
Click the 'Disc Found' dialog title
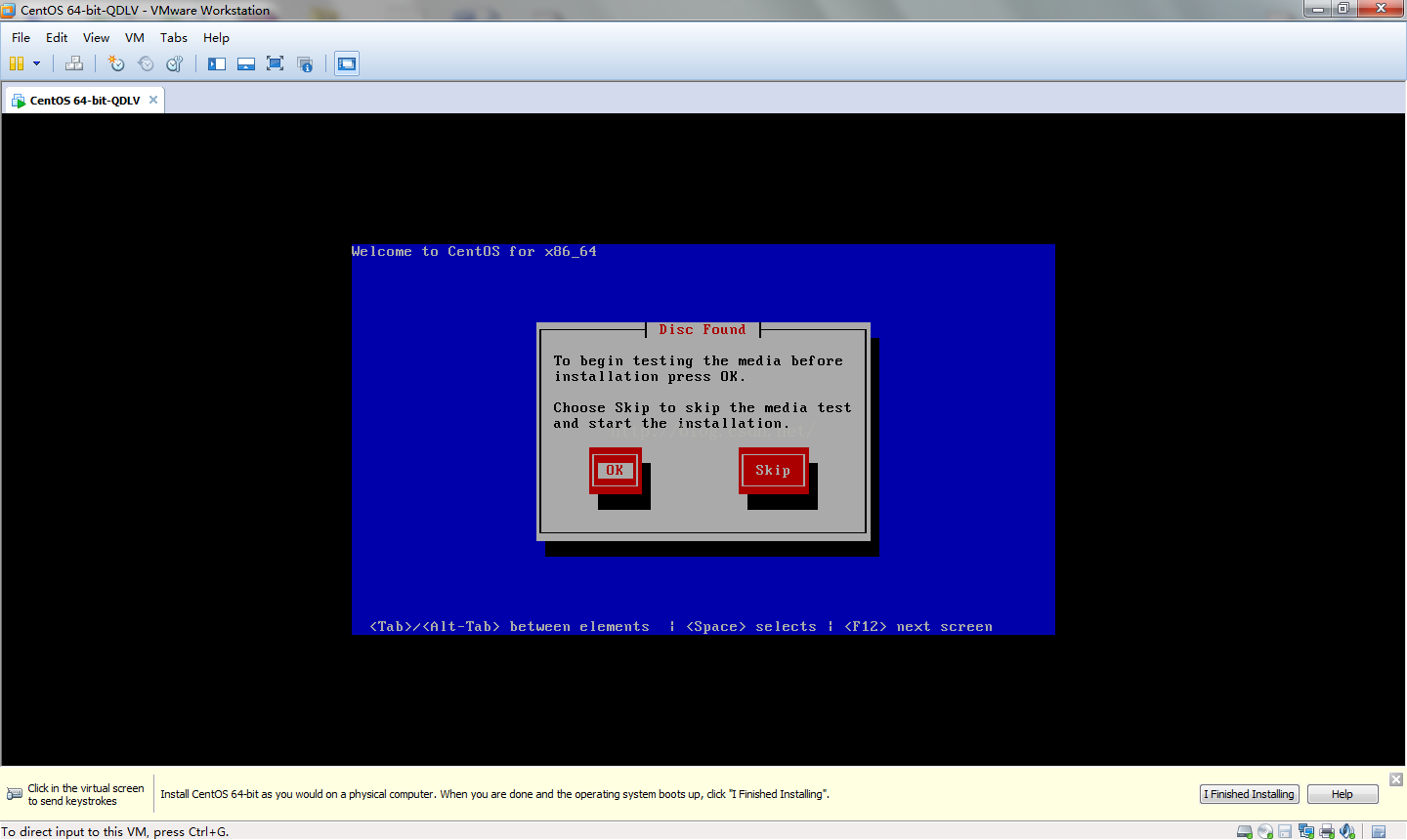(703, 330)
